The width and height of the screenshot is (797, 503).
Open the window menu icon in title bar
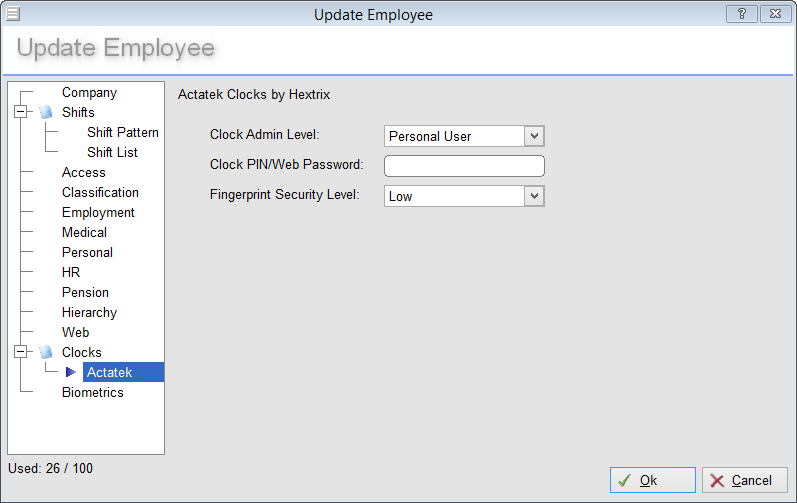click(x=13, y=14)
